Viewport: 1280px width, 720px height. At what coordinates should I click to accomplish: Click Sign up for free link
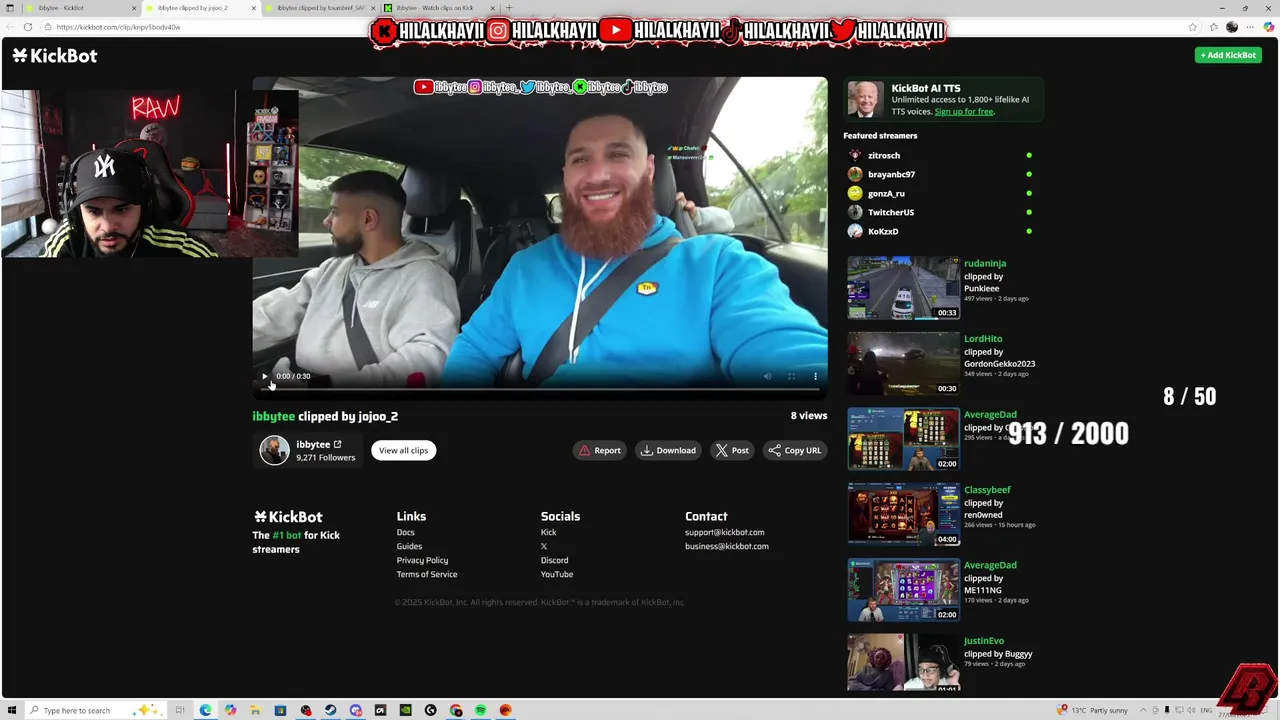(964, 111)
